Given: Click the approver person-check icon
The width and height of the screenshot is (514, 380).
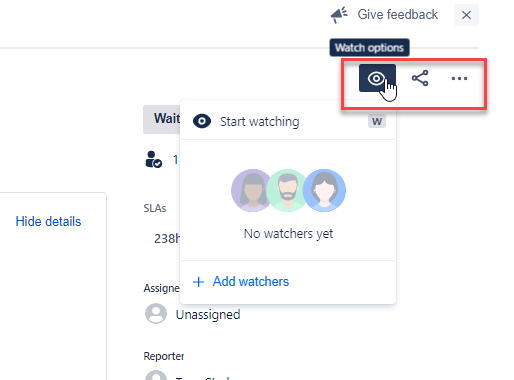Looking at the screenshot, I should (x=154, y=159).
